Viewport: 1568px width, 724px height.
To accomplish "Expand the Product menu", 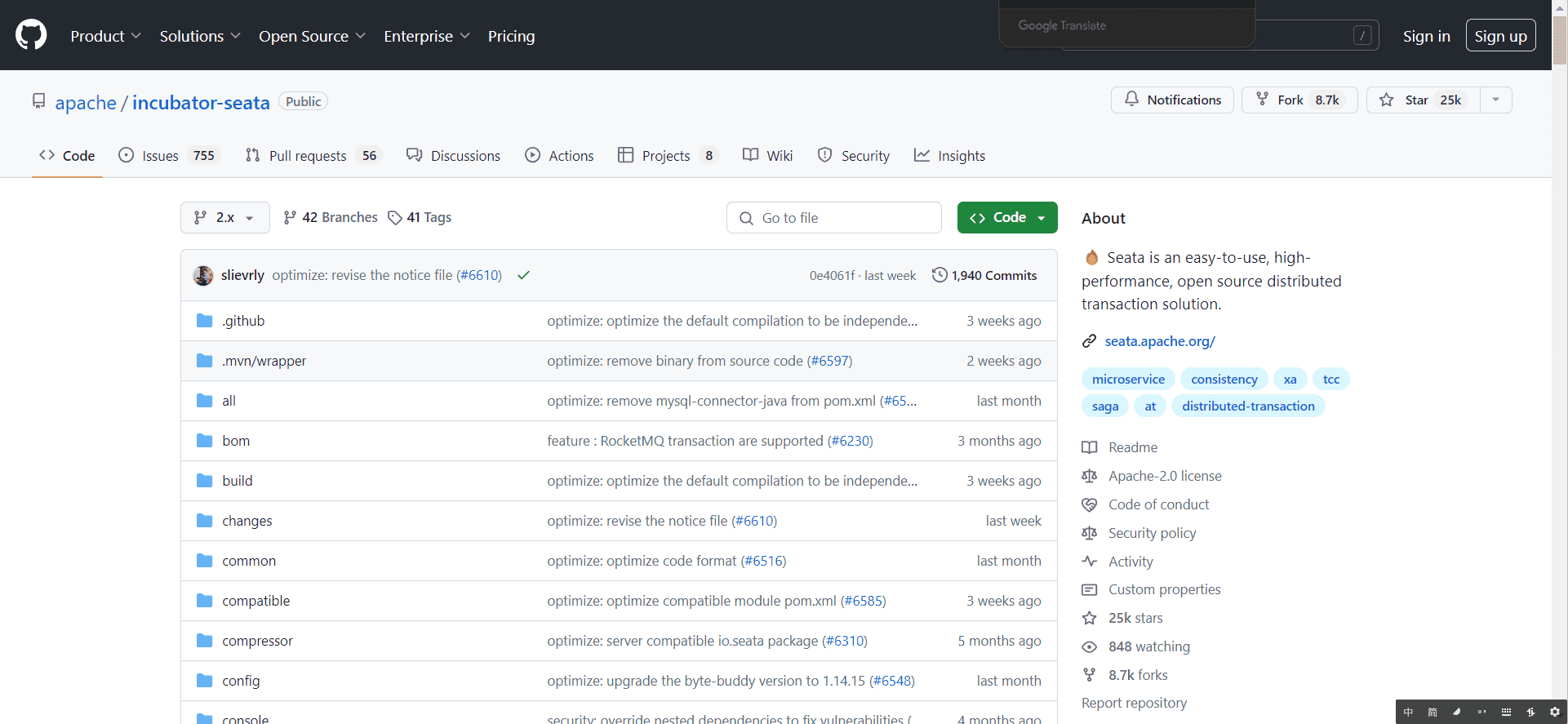I will [x=105, y=36].
